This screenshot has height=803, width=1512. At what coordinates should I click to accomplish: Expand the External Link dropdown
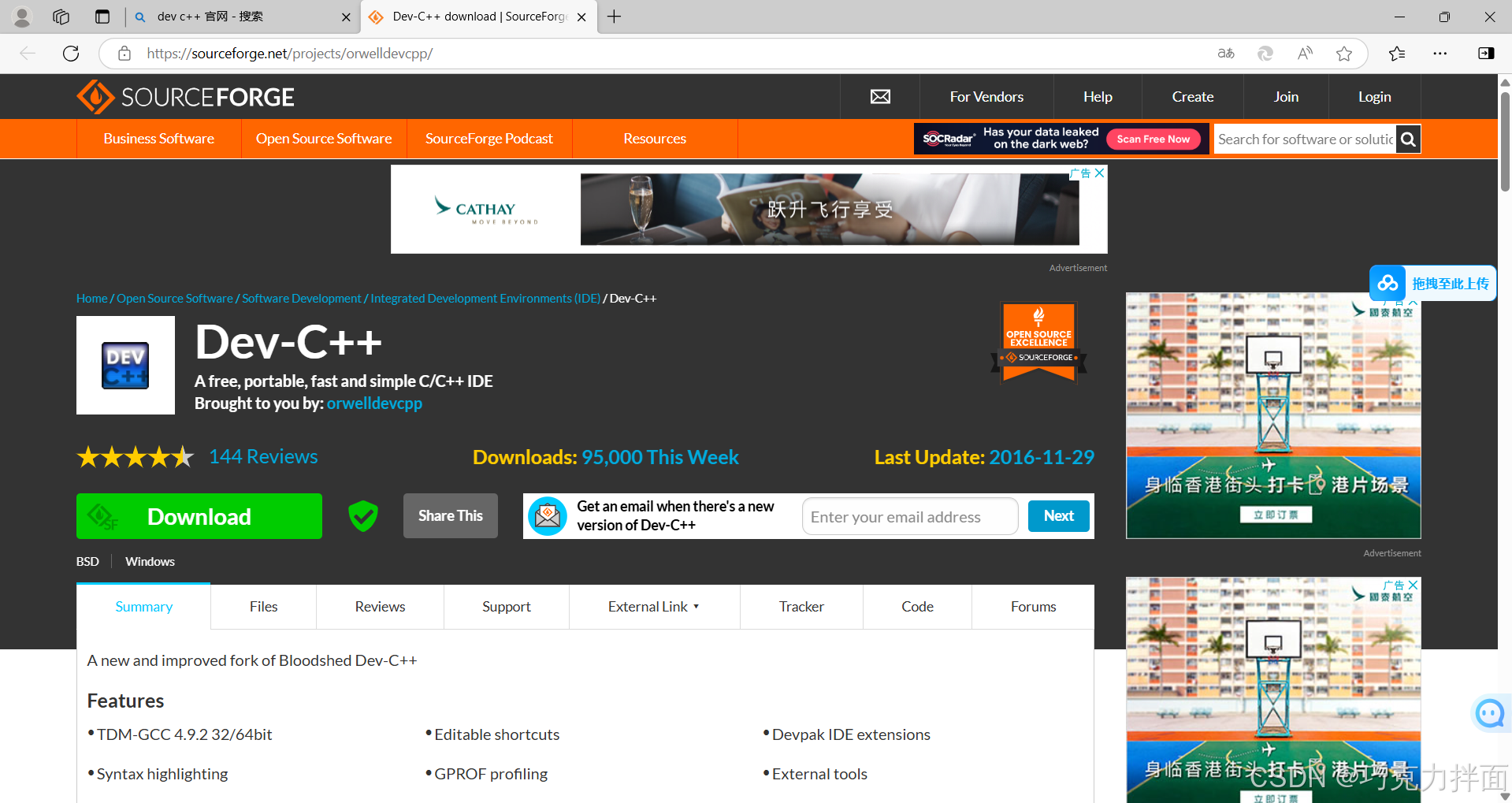(654, 607)
